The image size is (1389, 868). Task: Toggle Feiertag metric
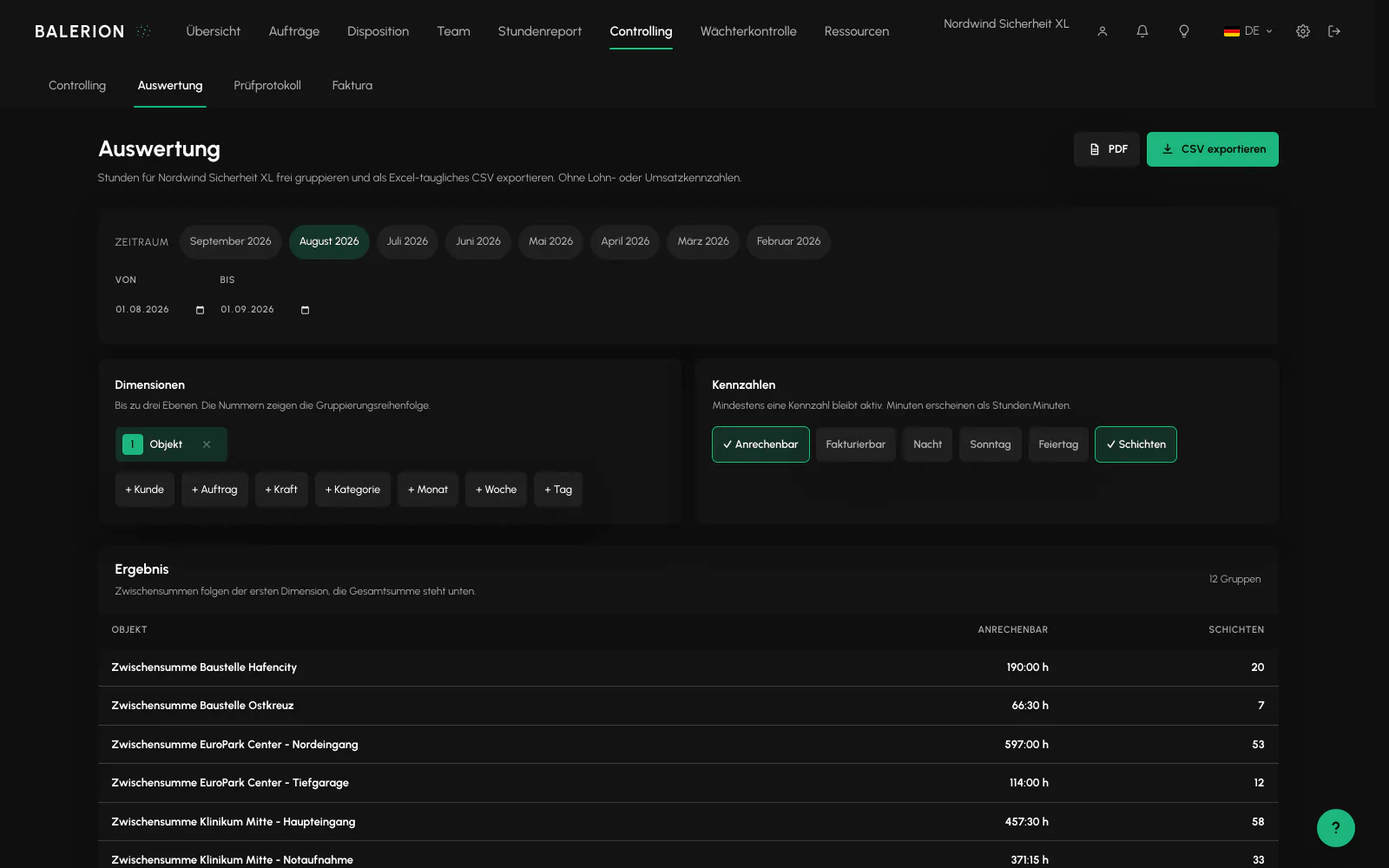[x=1058, y=444]
